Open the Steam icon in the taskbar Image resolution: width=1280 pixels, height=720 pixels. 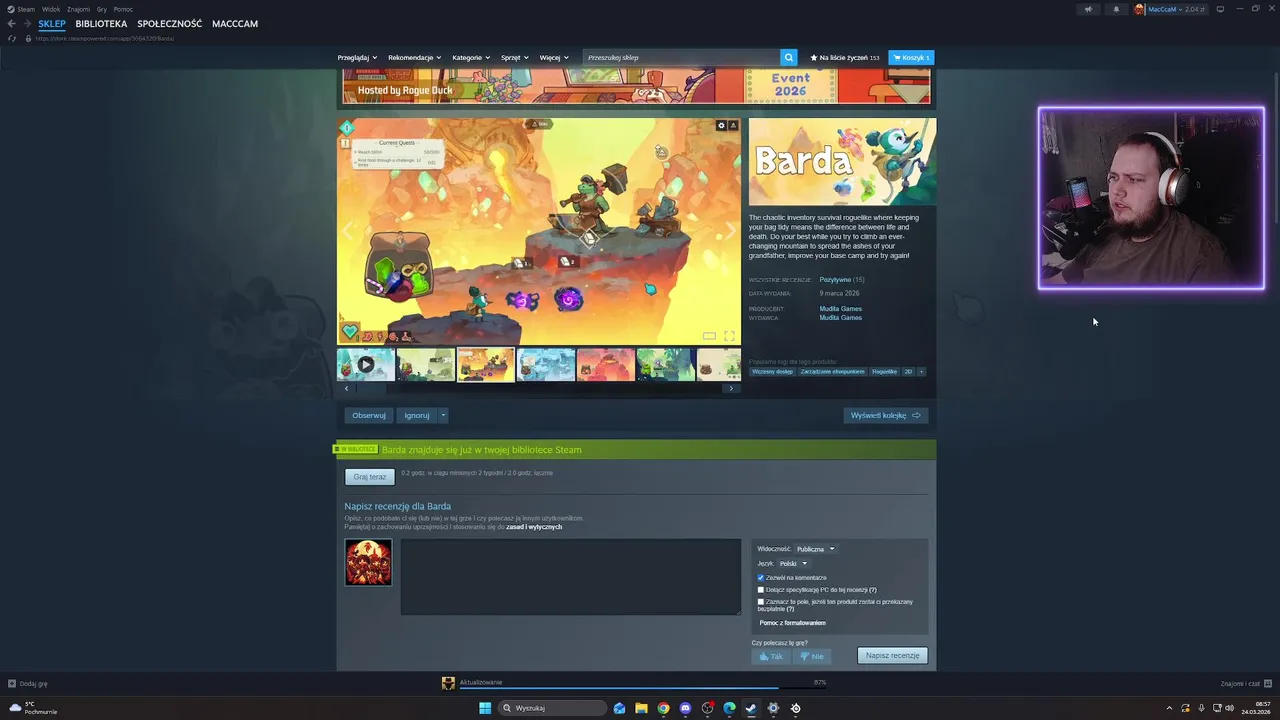[x=751, y=708]
